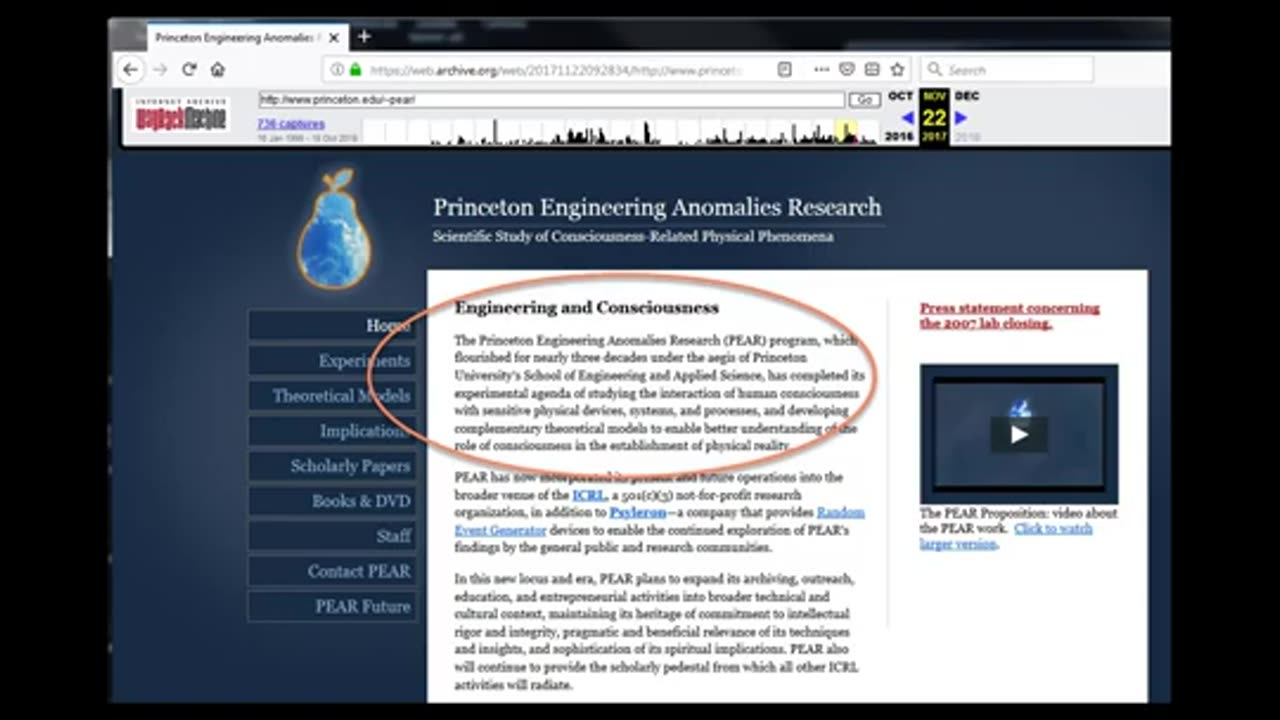The height and width of the screenshot is (720, 1280).
Task: Open the Staff menu item
Action: pos(332,536)
